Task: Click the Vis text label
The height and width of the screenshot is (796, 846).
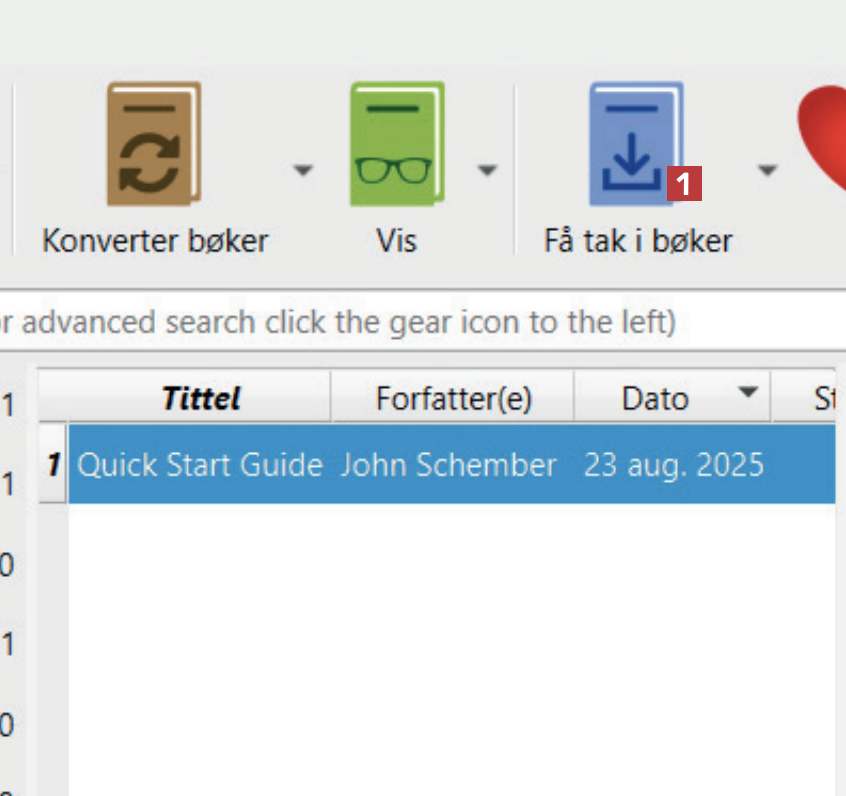Action: tap(396, 241)
